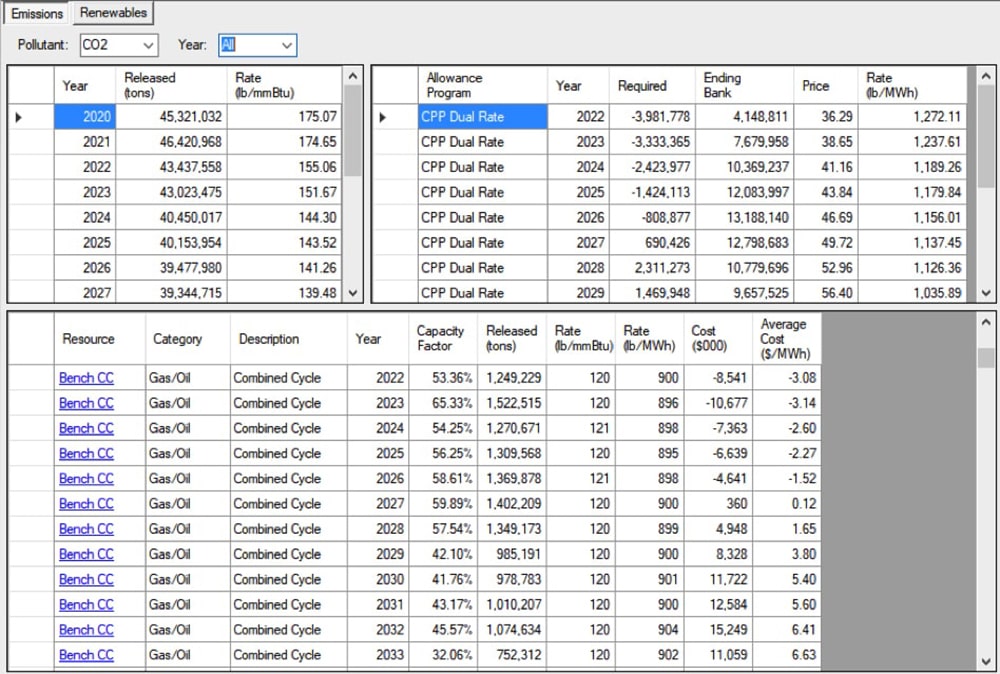Click the down scroll arrow on the resource table
This screenshot has width=1000, height=674.
click(x=986, y=662)
